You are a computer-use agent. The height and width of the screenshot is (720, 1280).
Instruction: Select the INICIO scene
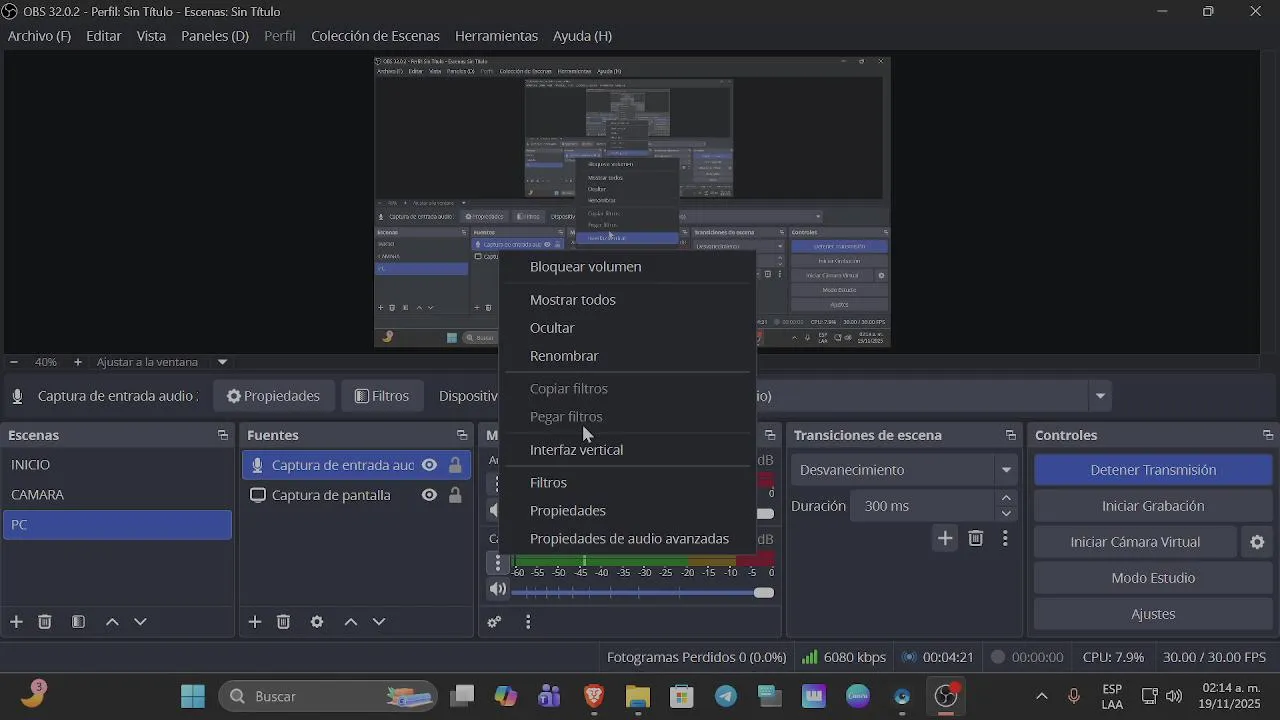tap(117, 465)
